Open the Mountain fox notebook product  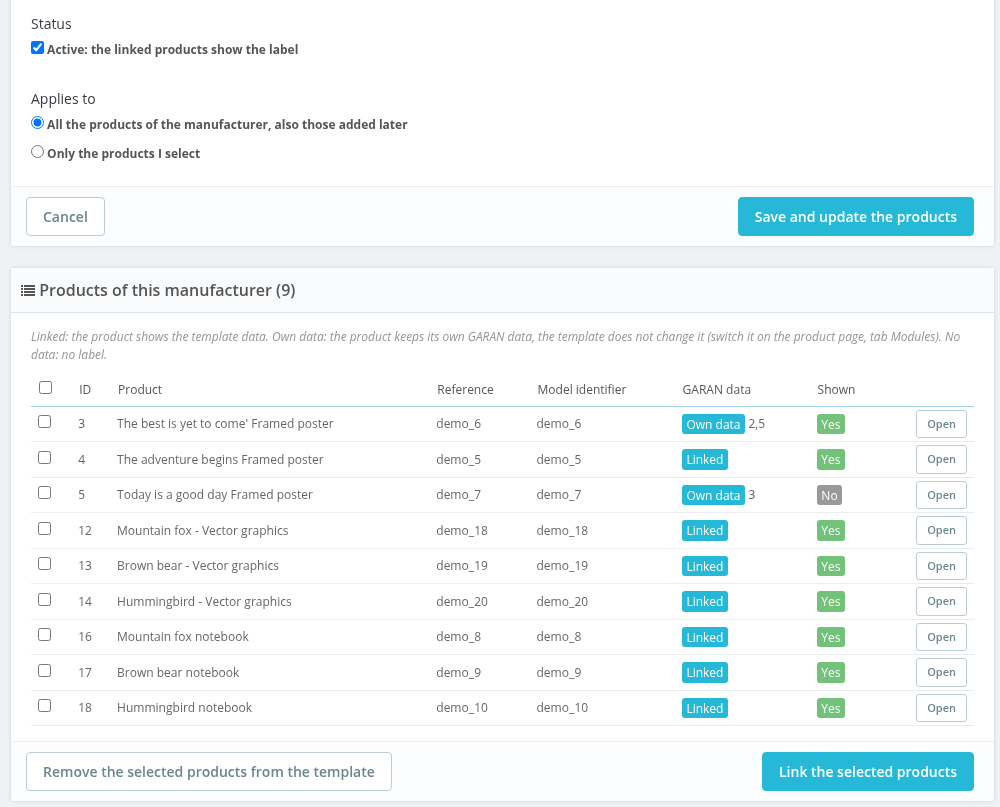point(941,637)
